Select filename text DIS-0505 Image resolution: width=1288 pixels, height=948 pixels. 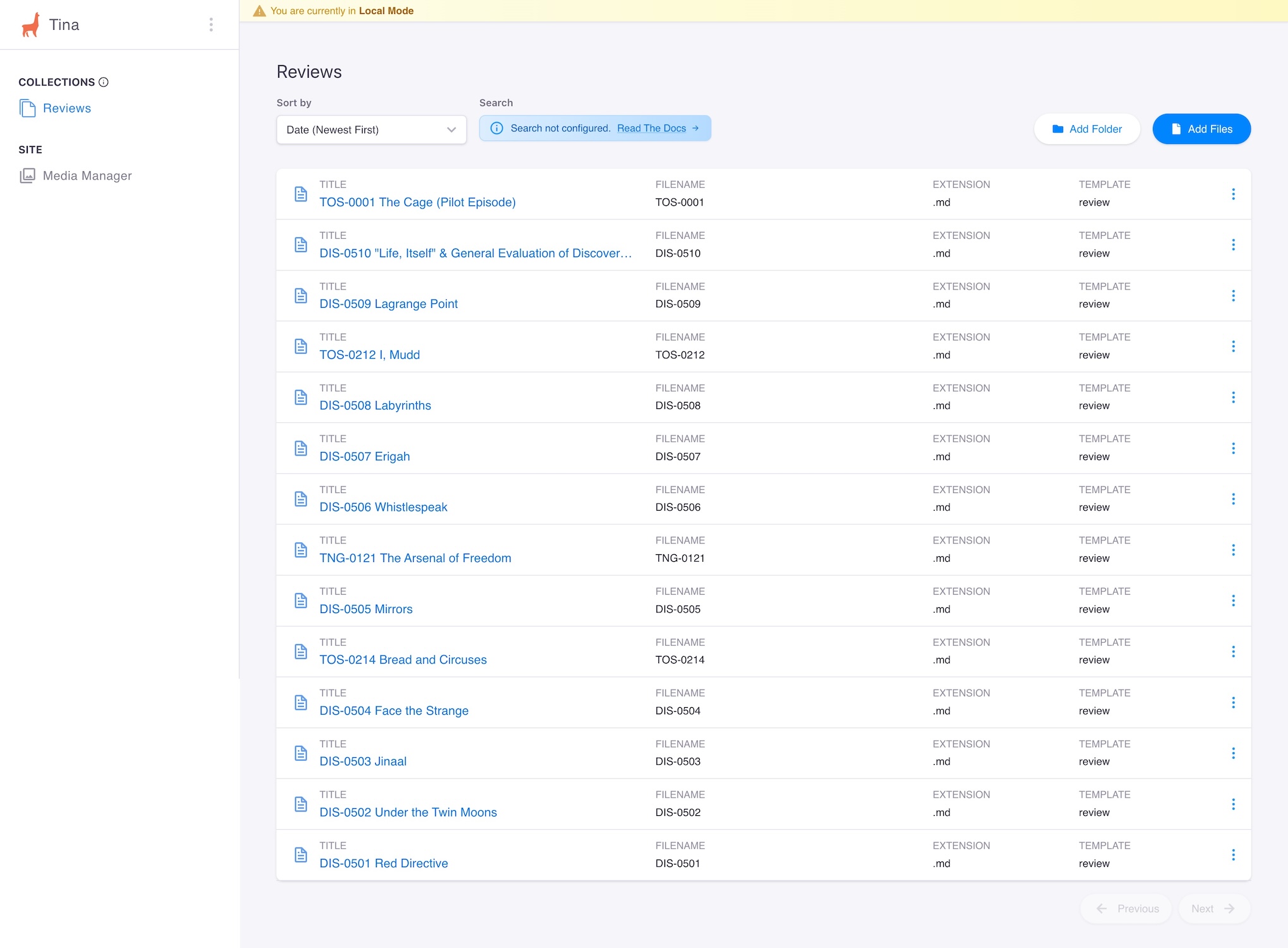click(678, 609)
